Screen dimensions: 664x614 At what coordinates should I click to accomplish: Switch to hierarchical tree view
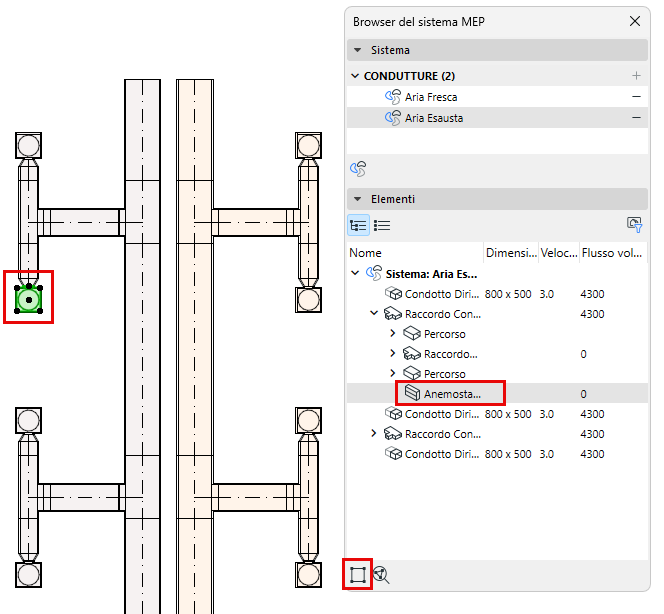(x=358, y=225)
